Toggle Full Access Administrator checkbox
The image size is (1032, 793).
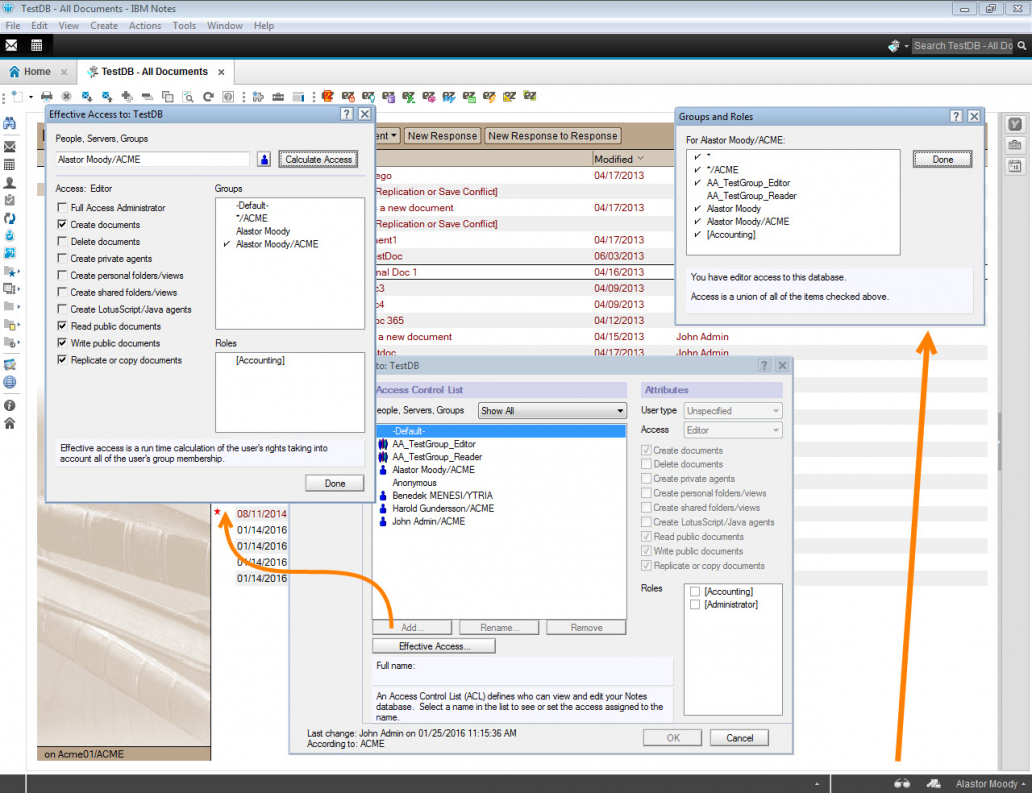(63, 207)
